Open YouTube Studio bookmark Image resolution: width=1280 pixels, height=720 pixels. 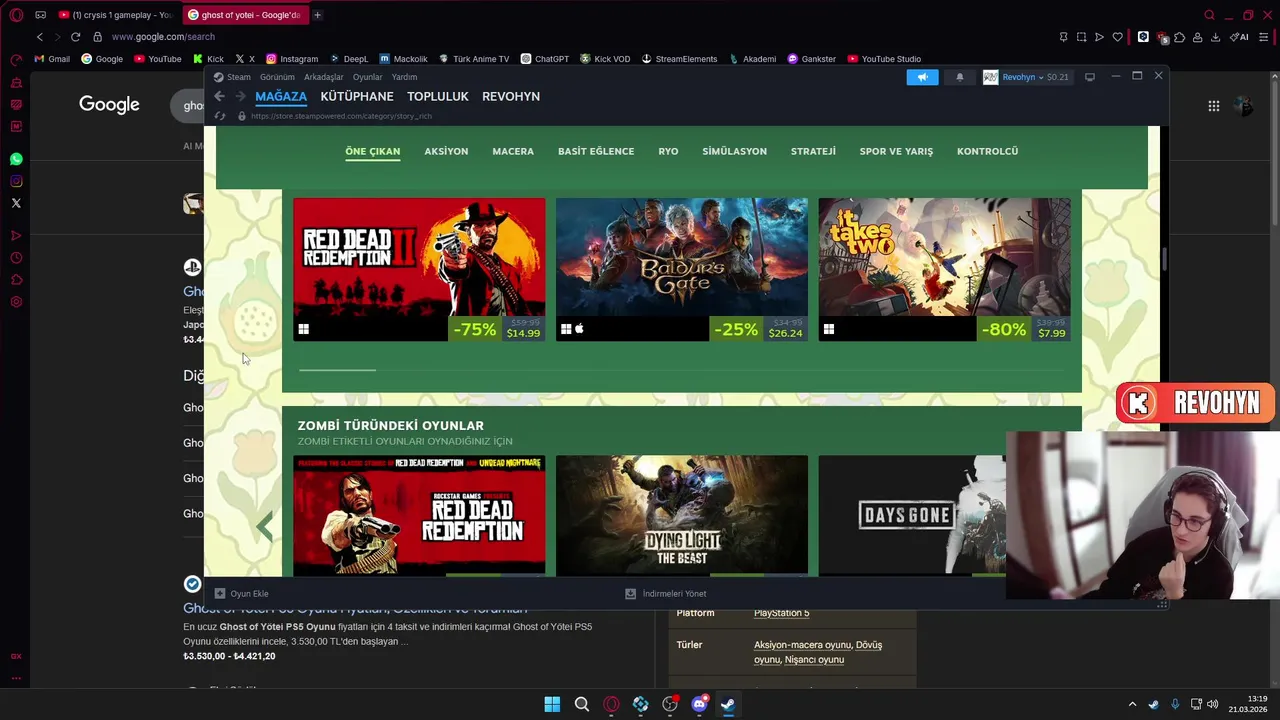pos(884,59)
